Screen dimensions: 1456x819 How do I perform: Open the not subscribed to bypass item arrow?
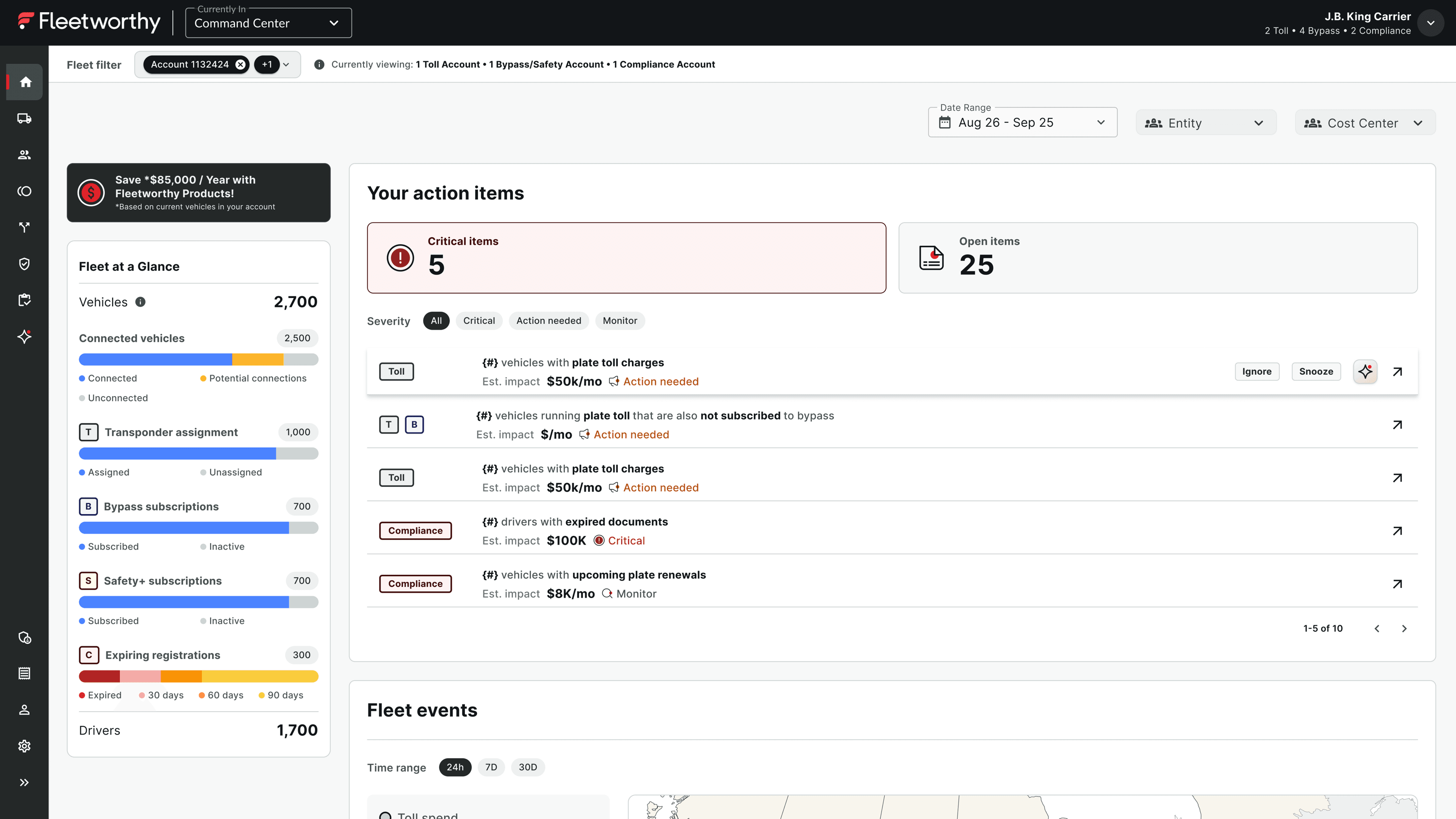point(1397,424)
